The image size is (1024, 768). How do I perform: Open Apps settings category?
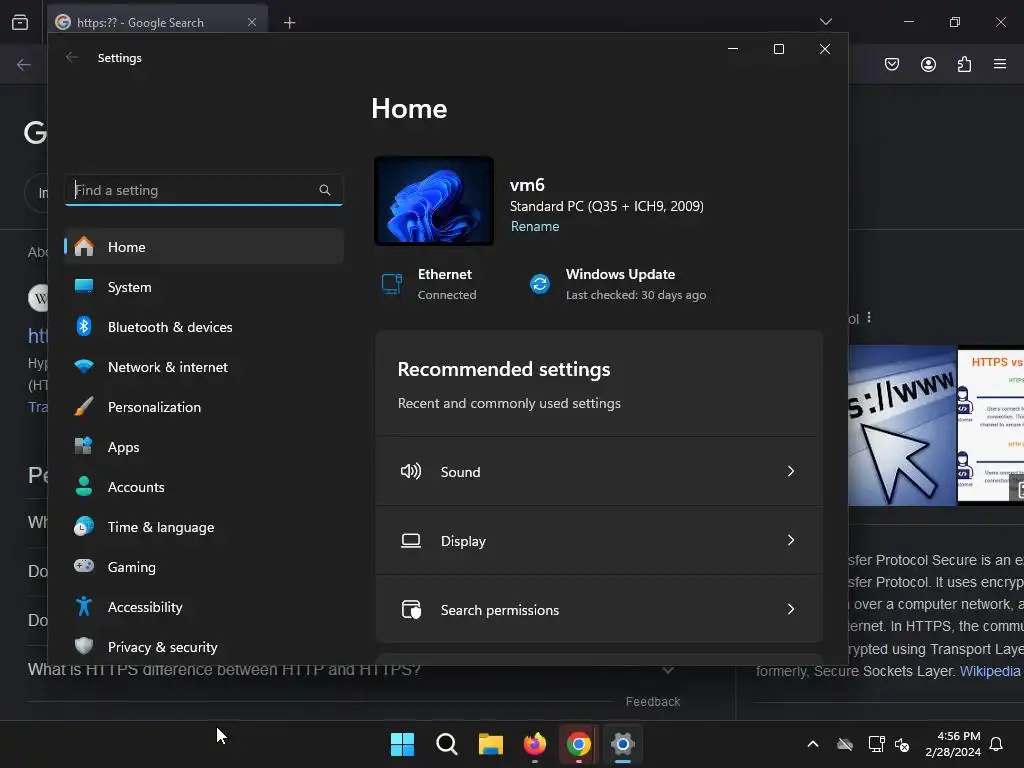coord(204,447)
